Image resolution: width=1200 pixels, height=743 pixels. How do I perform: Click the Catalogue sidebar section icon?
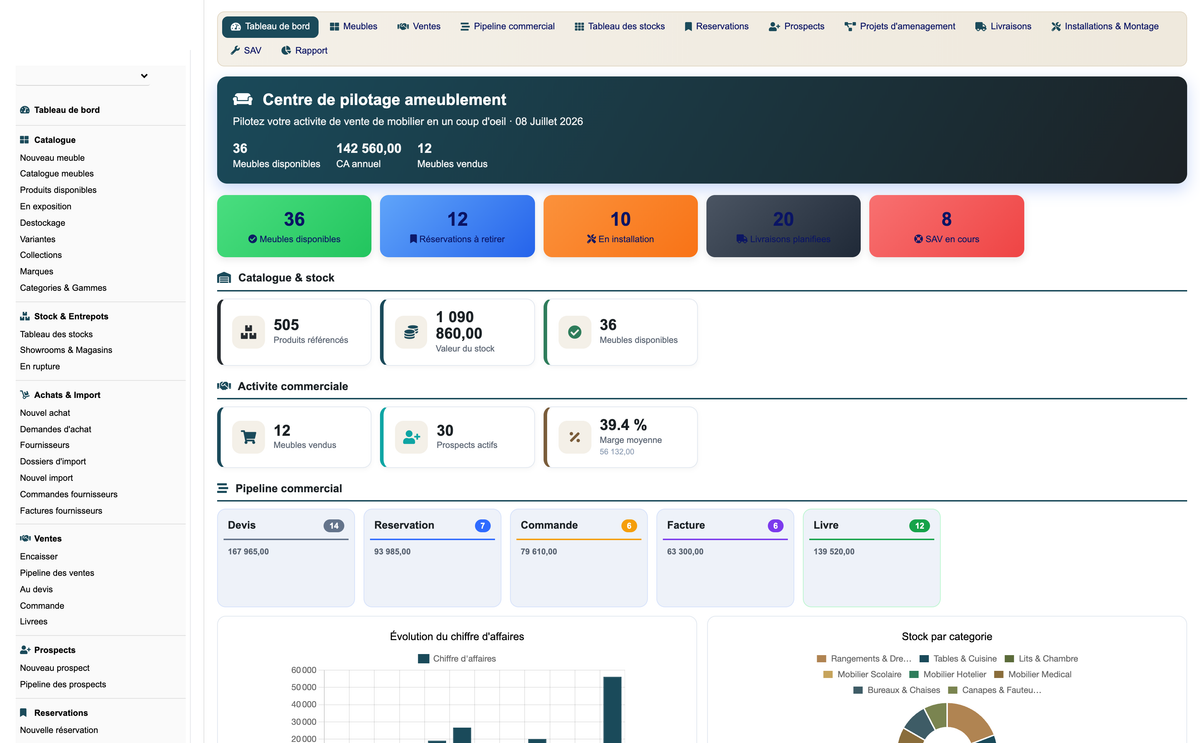[x=25, y=140]
